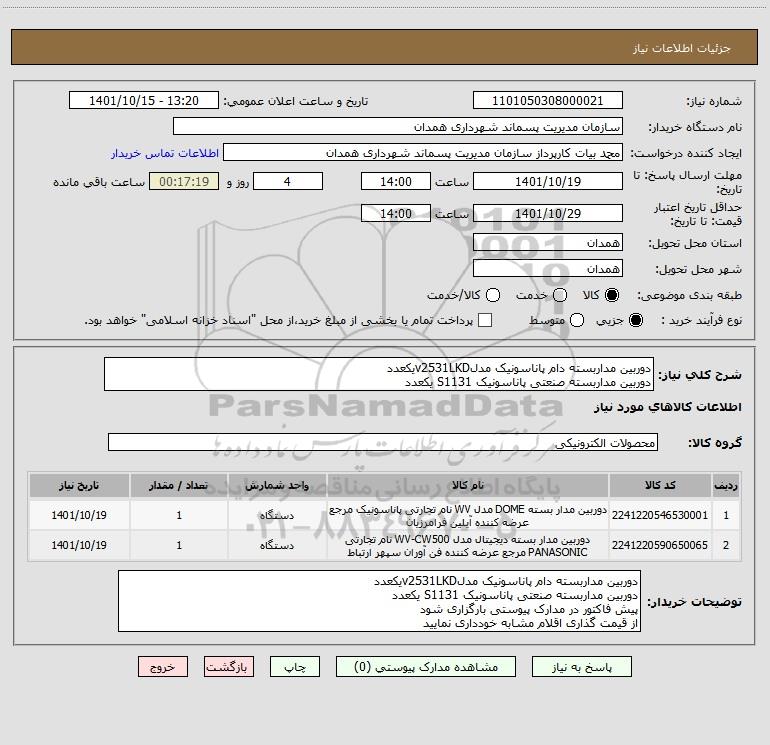Click the دستگاه unit cell in row 1
Image resolution: width=770 pixels, height=745 pixels.
[277, 515]
